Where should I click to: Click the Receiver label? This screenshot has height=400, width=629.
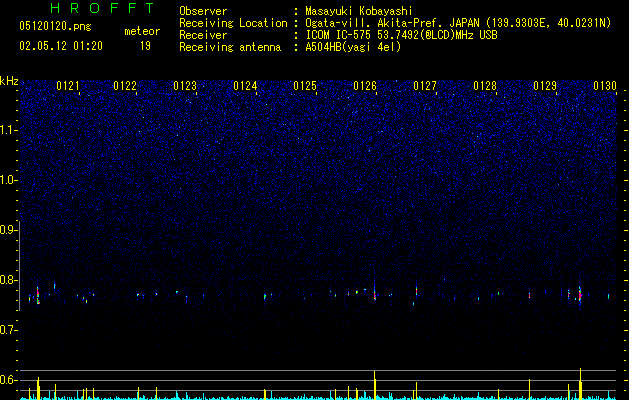pos(203,35)
